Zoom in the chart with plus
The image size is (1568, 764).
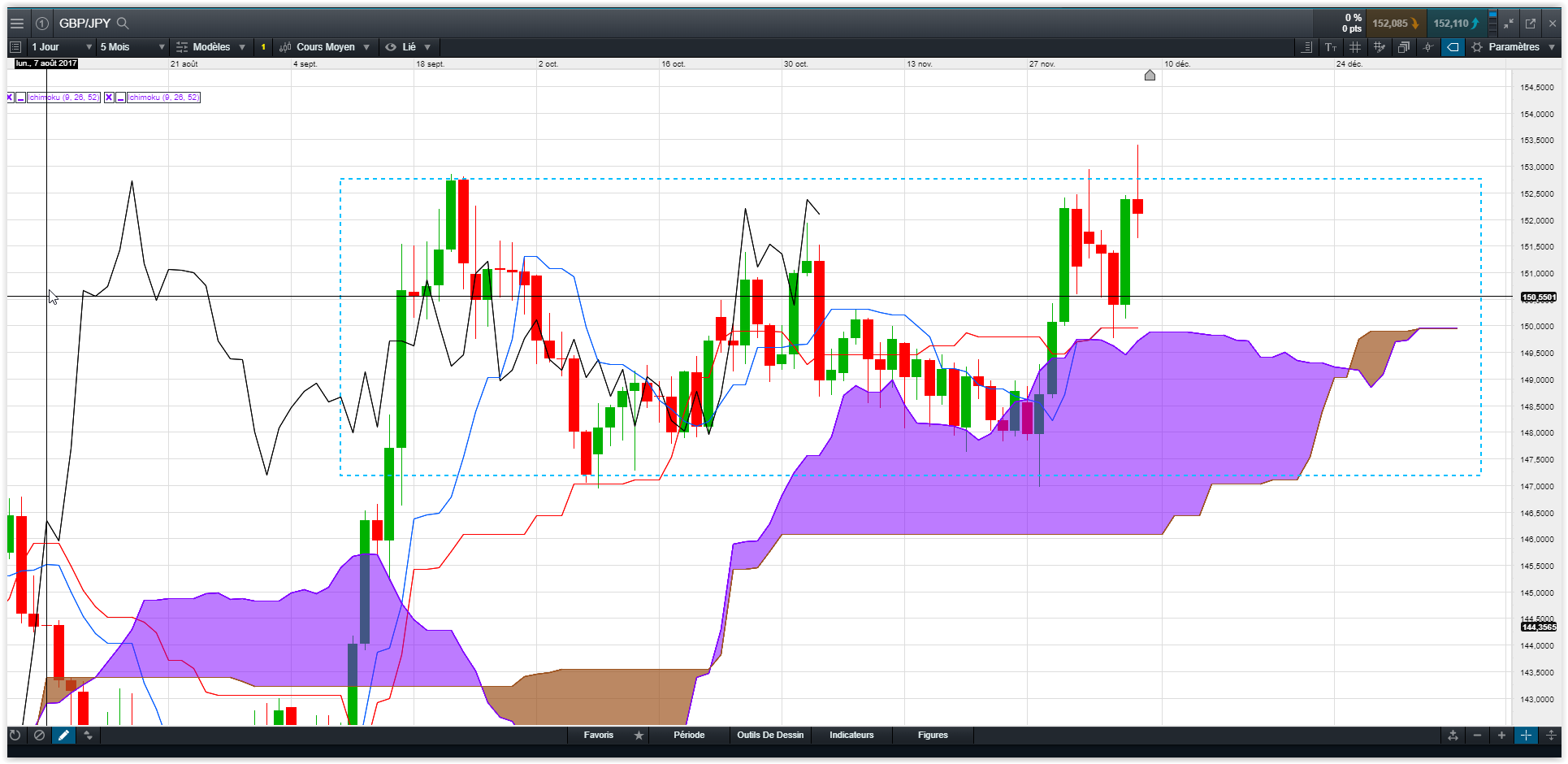coord(1501,736)
